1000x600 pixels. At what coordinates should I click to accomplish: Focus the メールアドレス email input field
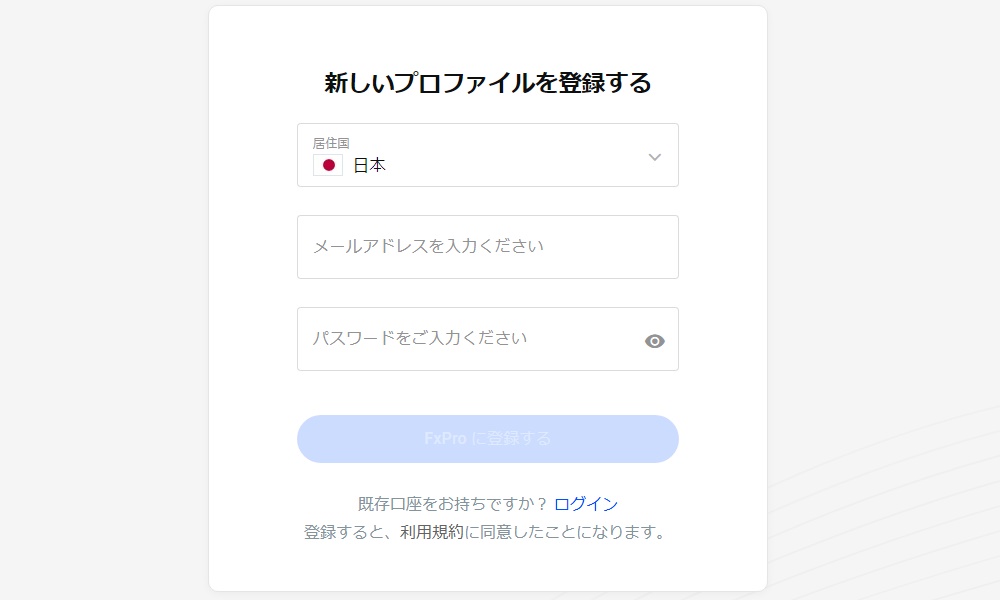point(487,247)
